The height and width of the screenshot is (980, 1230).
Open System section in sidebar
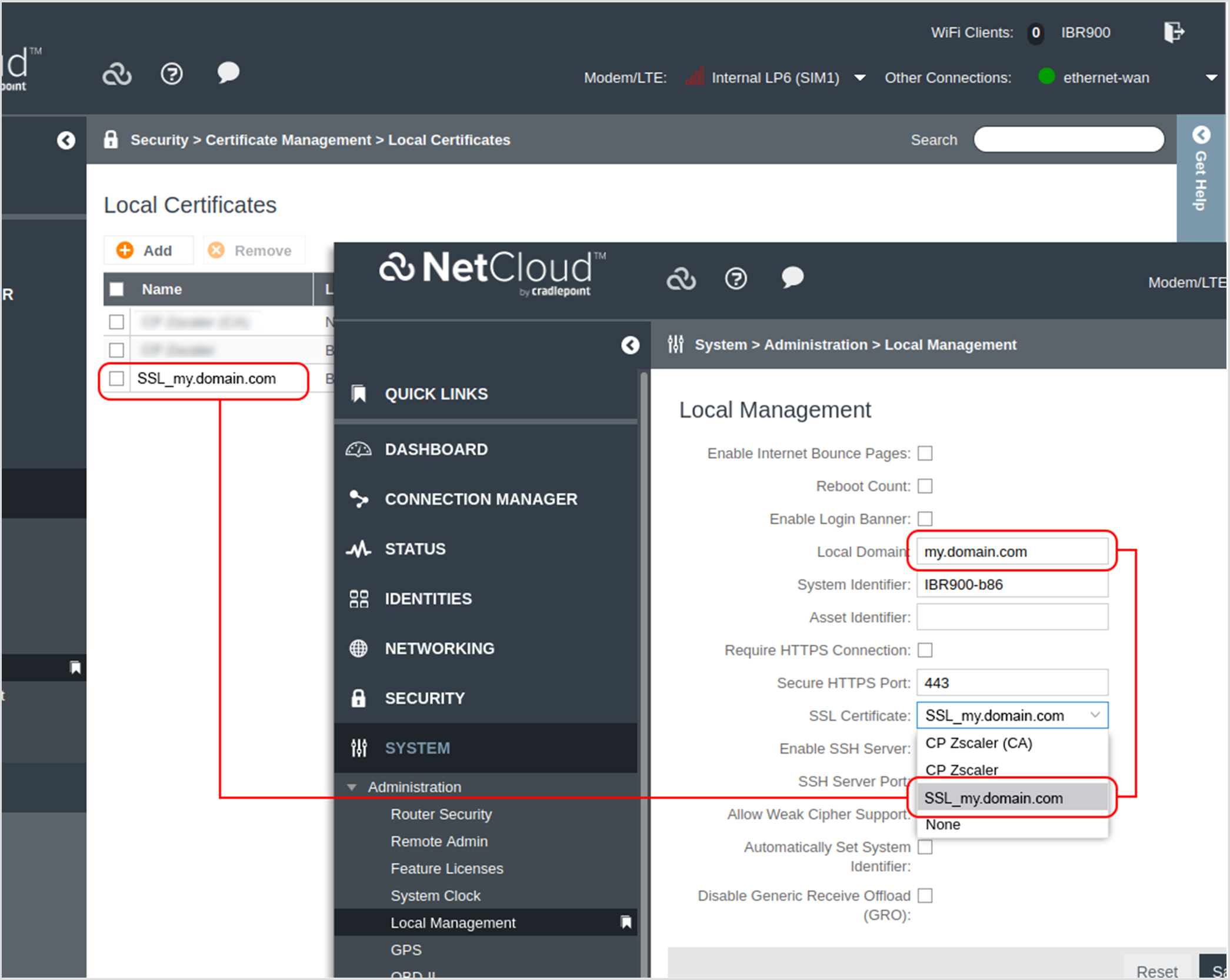tap(486, 748)
